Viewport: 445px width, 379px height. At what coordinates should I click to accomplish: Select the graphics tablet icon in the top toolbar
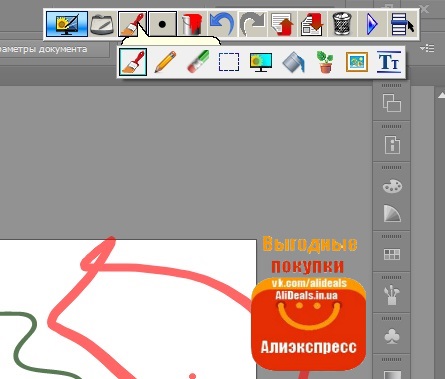tap(102, 24)
